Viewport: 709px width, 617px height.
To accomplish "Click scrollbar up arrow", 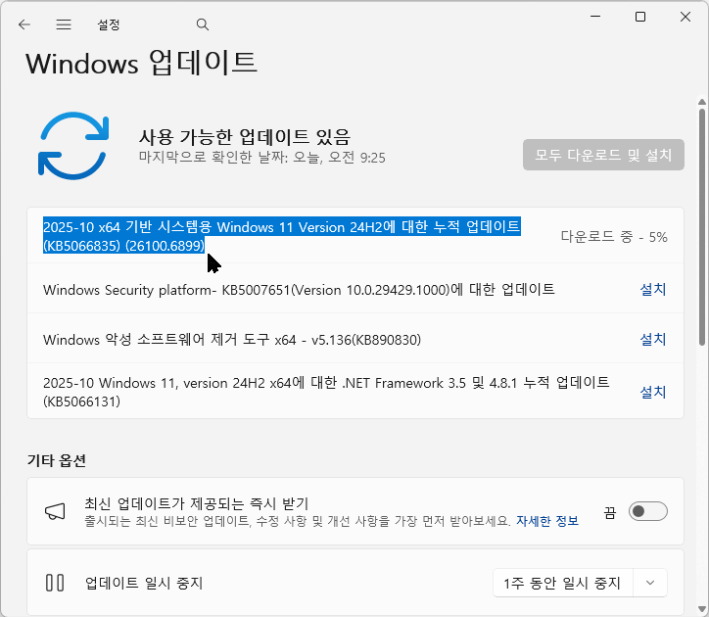I will point(702,102).
